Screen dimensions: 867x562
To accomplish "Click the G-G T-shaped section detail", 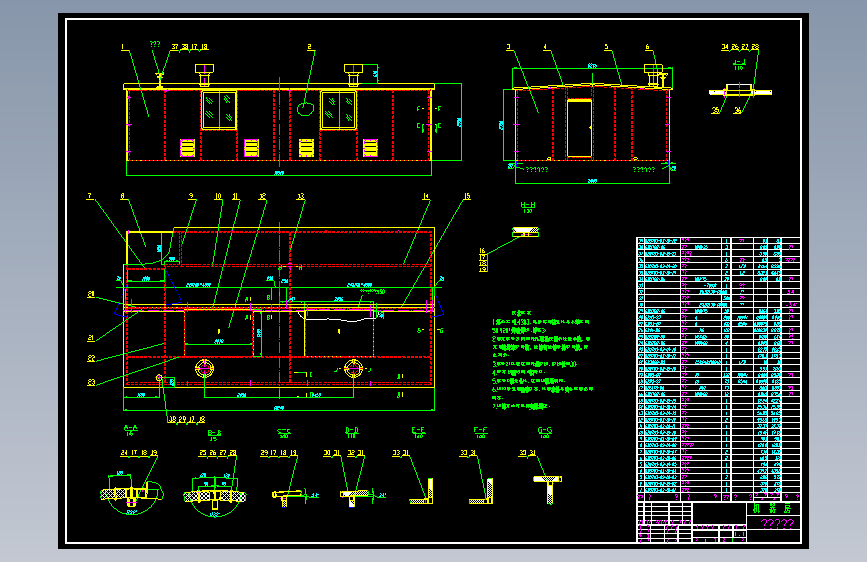I will 547,490.
